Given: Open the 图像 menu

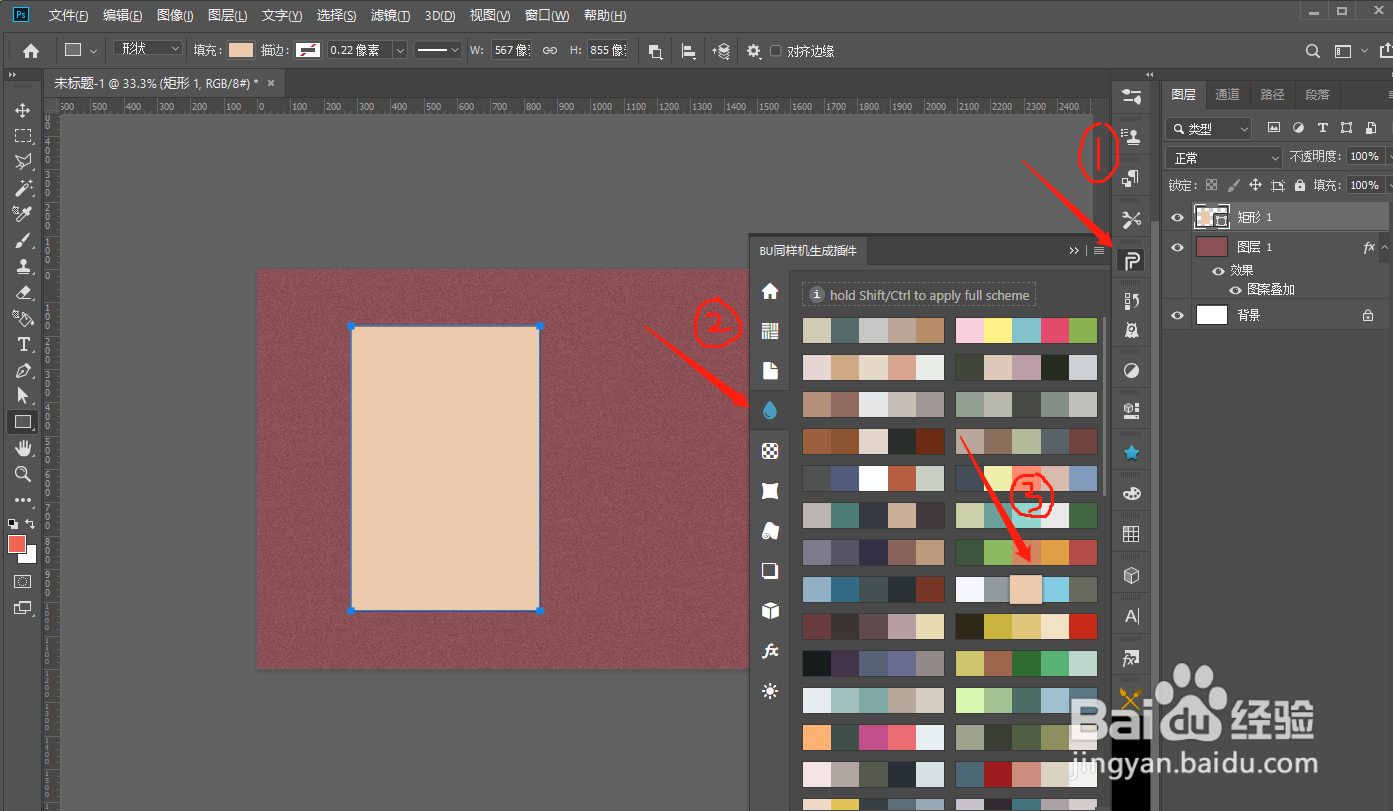Looking at the screenshot, I should (x=175, y=16).
